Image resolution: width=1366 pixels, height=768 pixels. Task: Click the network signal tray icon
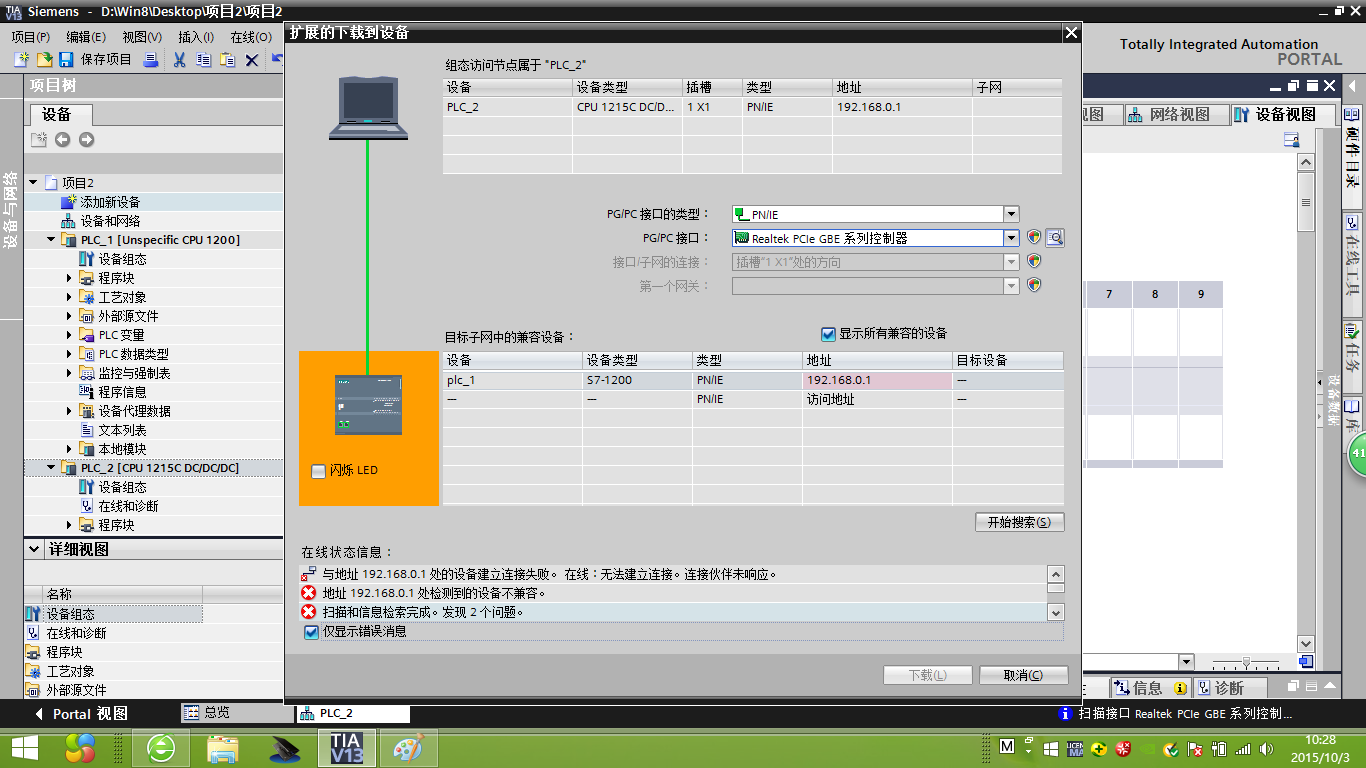(x=1243, y=748)
